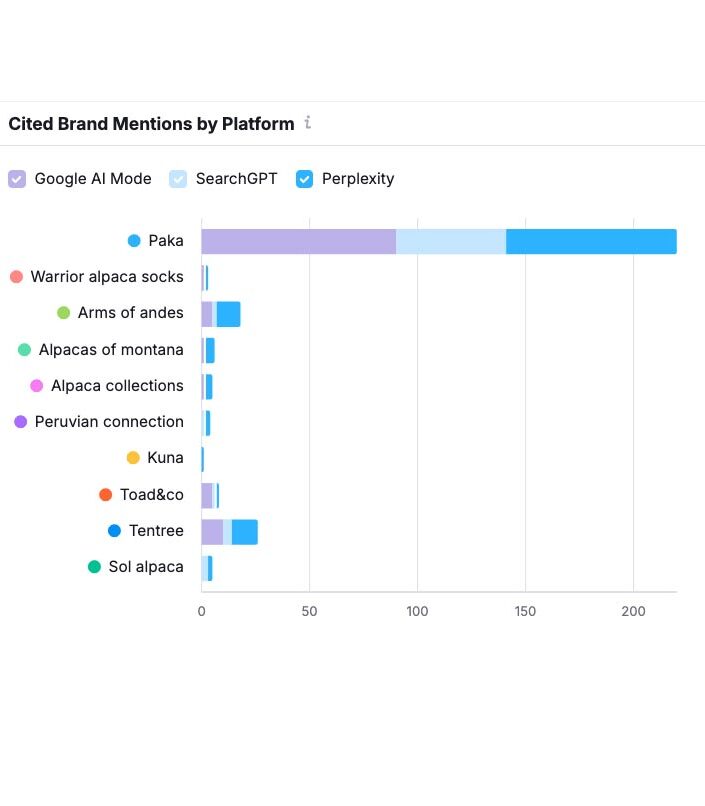Click the Warrior alpaca socks color dot
This screenshot has width=705, height=806.
[16, 277]
